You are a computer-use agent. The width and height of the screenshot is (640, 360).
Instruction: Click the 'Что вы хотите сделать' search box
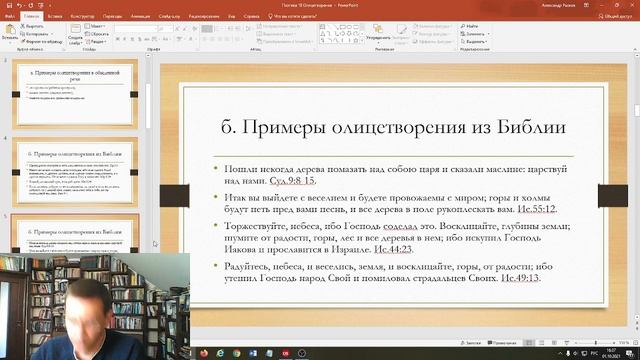click(x=292, y=16)
